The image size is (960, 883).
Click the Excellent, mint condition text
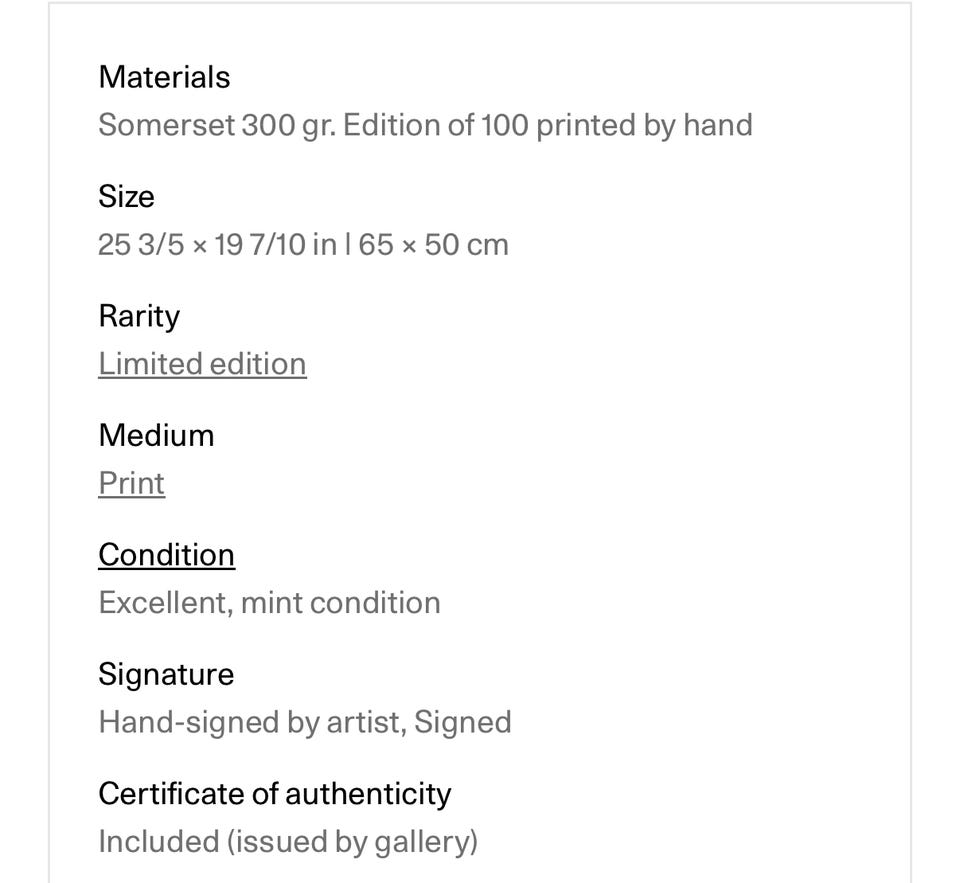click(269, 603)
